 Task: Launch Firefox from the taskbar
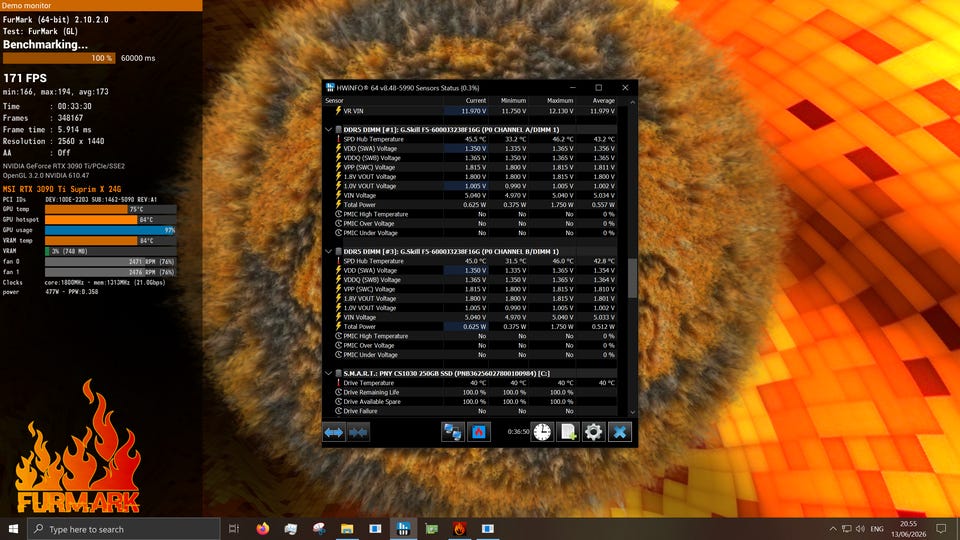click(x=263, y=528)
